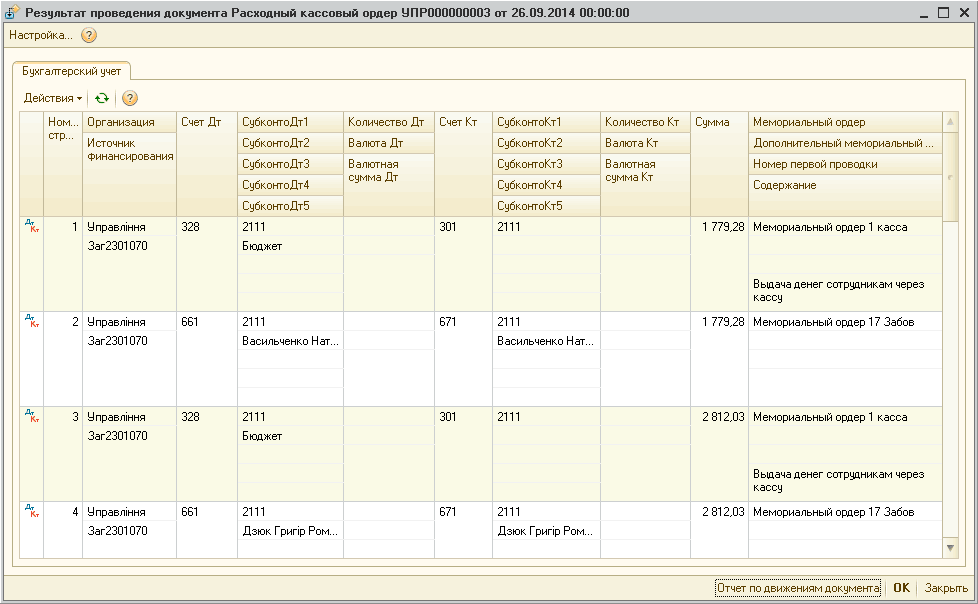This screenshot has width=978, height=604.
Task: Open the Настройка... settings menu
Action: [40, 35]
